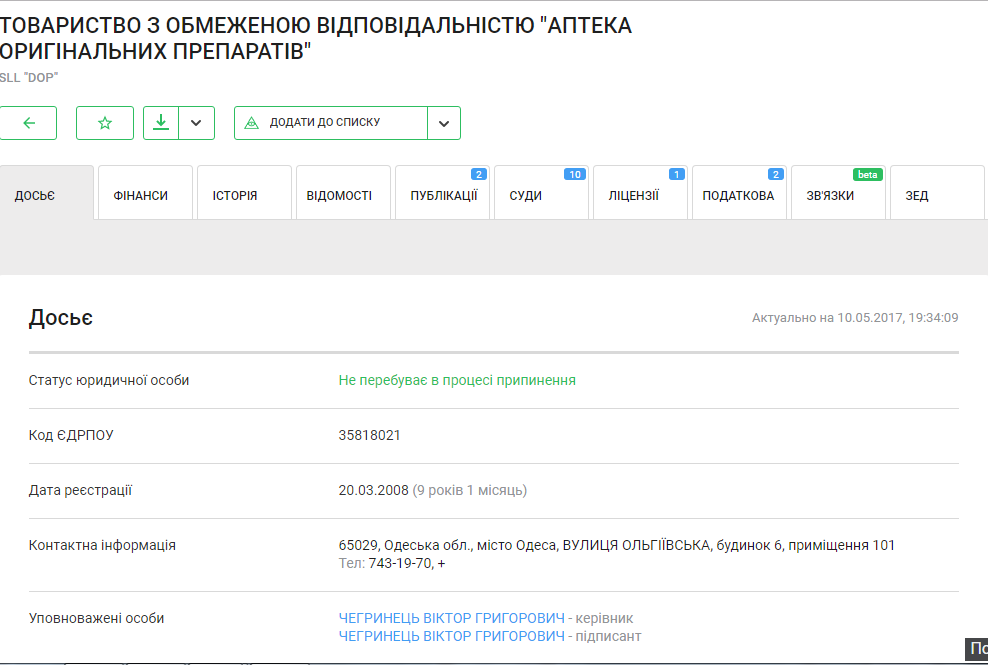Click the download icon button
Image resolution: width=988 pixels, height=665 pixels.
(160, 123)
